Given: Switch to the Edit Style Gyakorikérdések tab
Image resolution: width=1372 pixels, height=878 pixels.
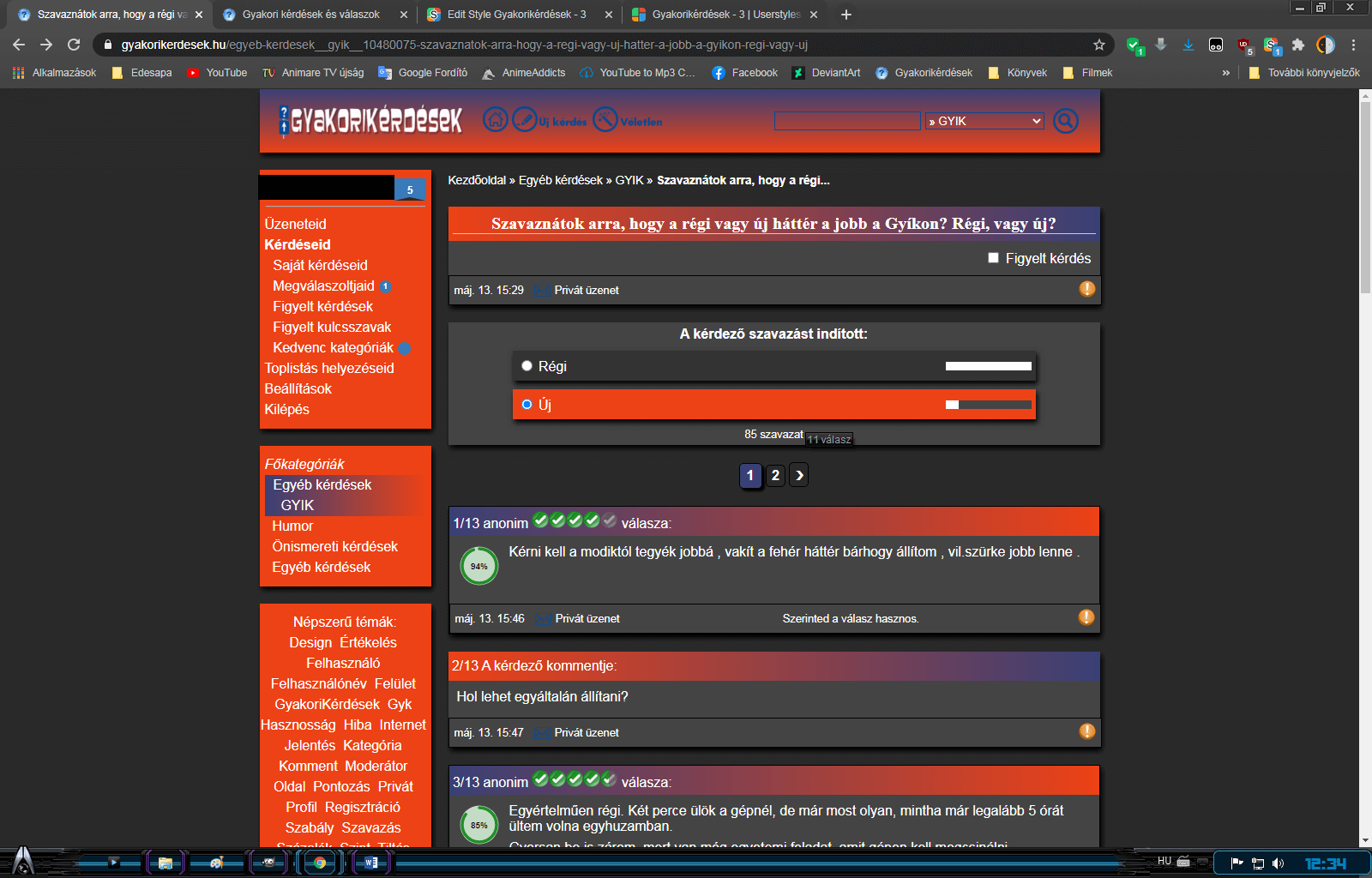Looking at the screenshot, I should tap(518, 15).
